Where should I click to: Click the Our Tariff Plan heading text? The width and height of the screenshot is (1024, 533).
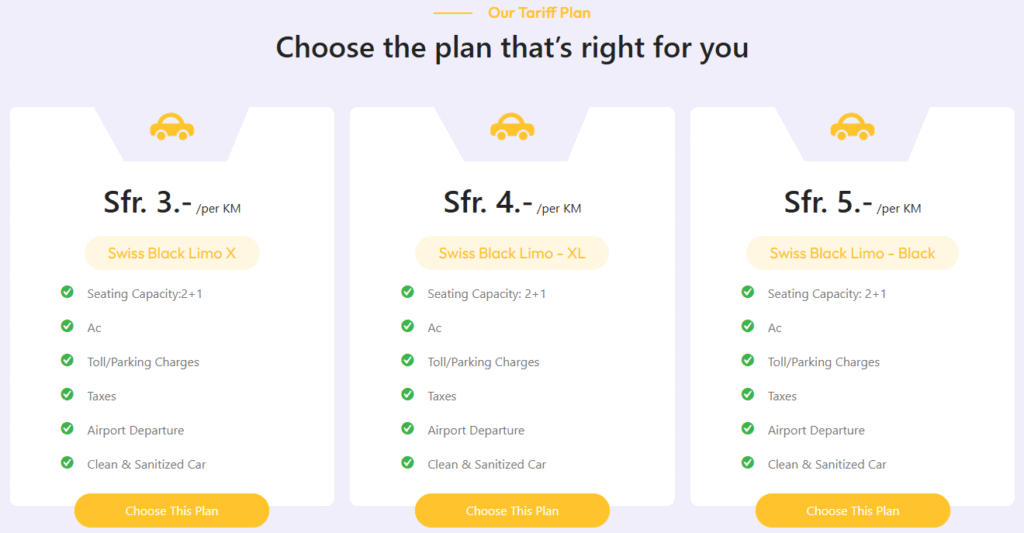click(x=539, y=13)
